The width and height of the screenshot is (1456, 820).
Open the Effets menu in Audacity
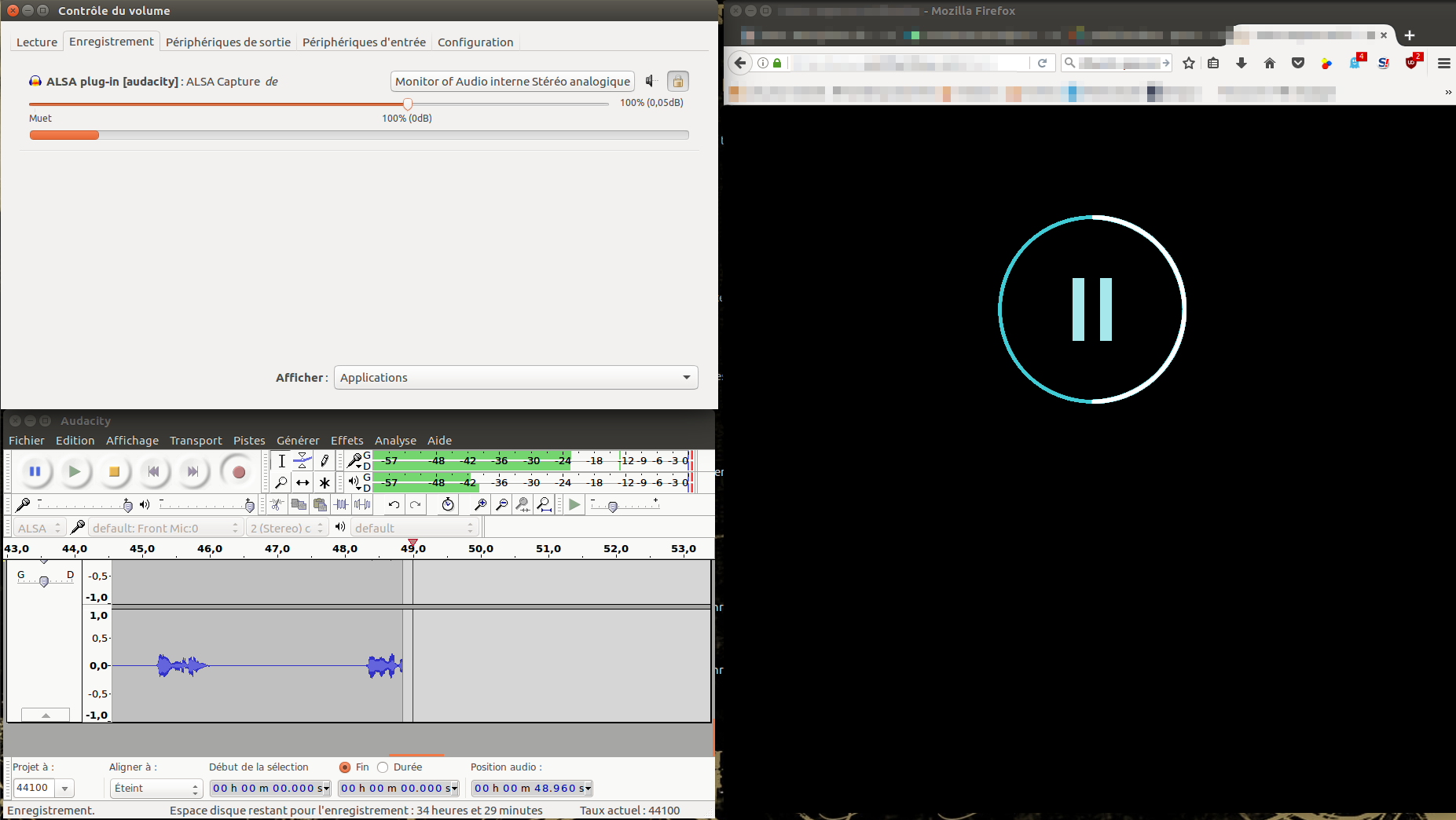[x=347, y=441]
